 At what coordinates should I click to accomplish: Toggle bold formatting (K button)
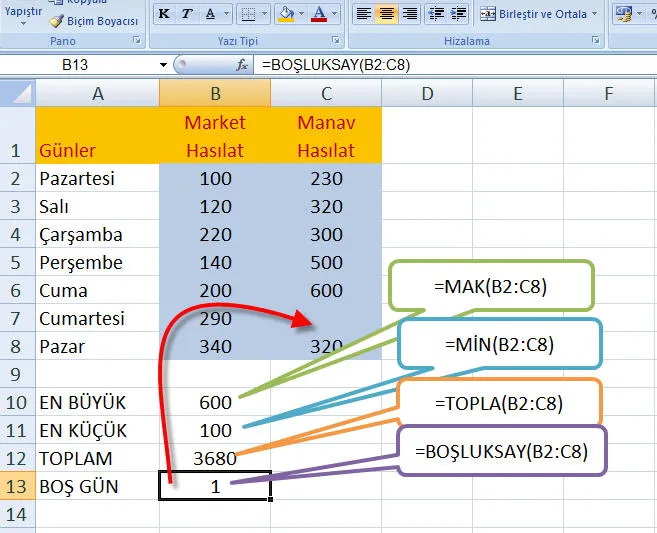click(x=162, y=14)
